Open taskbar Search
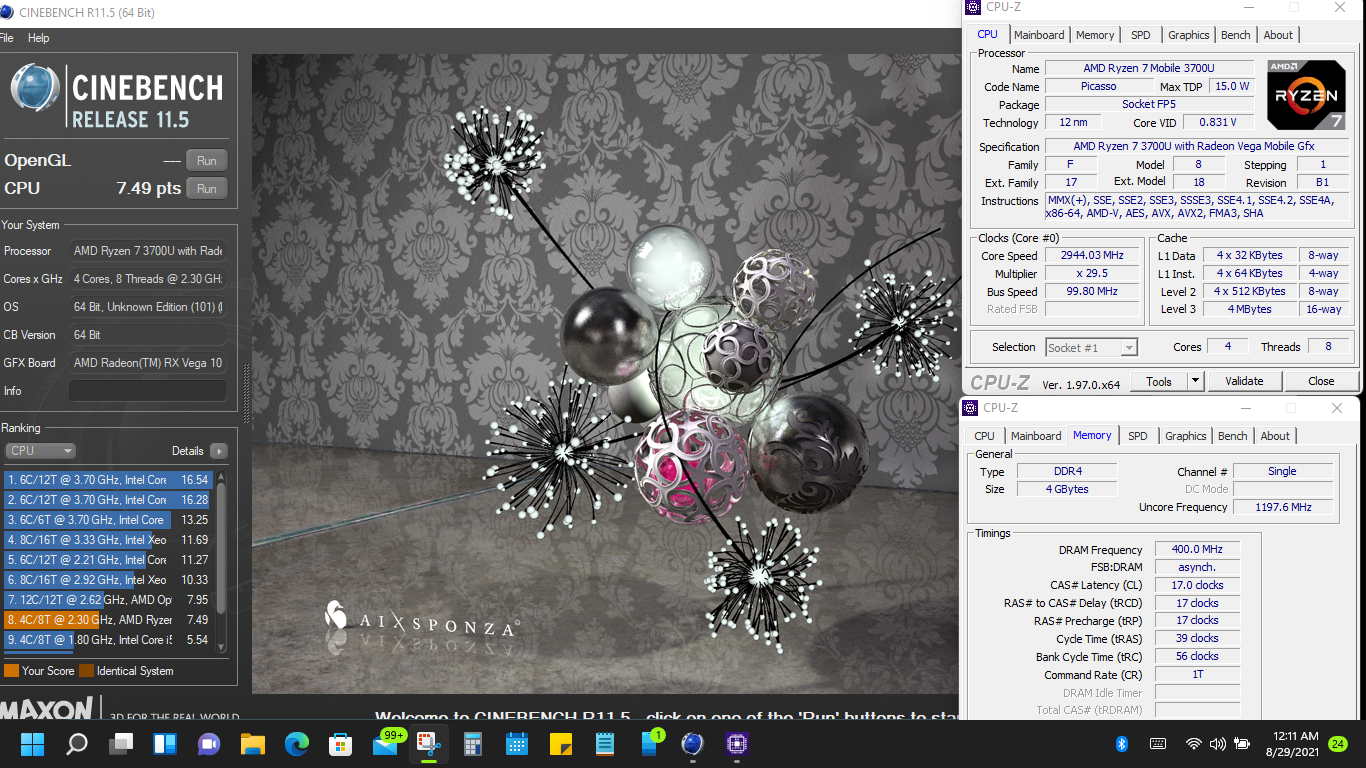 coord(76,744)
